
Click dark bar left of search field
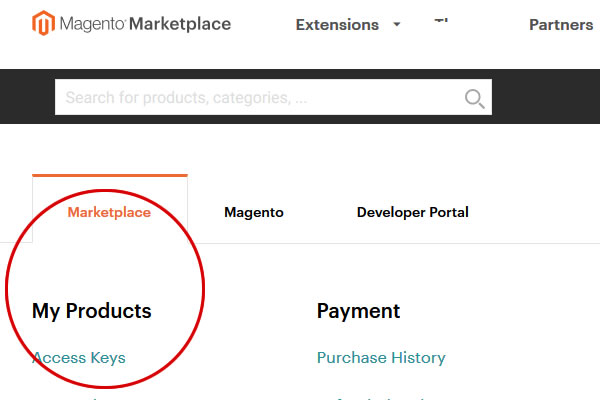[27, 97]
